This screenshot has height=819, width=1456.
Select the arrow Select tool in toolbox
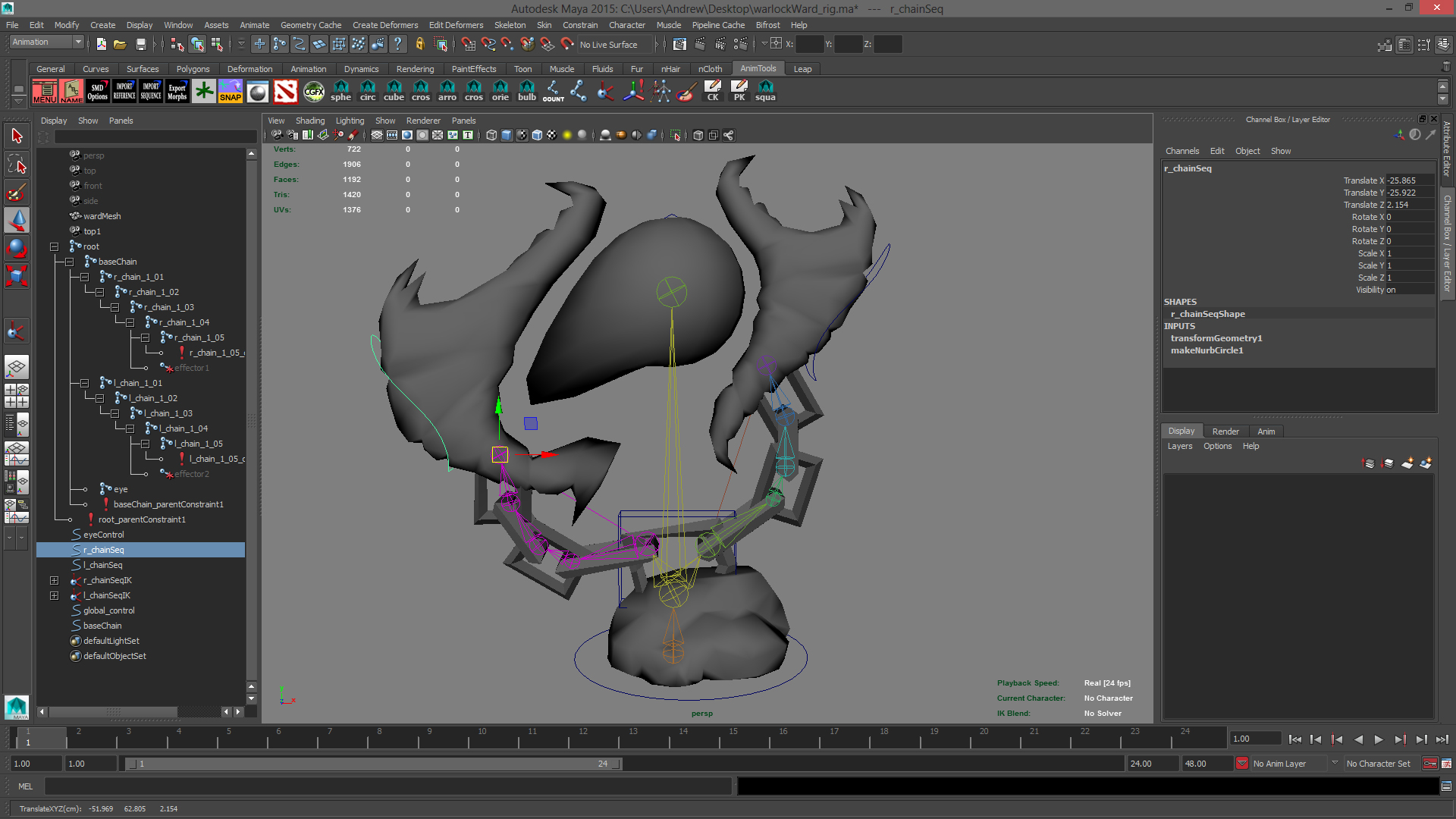point(17,136)
